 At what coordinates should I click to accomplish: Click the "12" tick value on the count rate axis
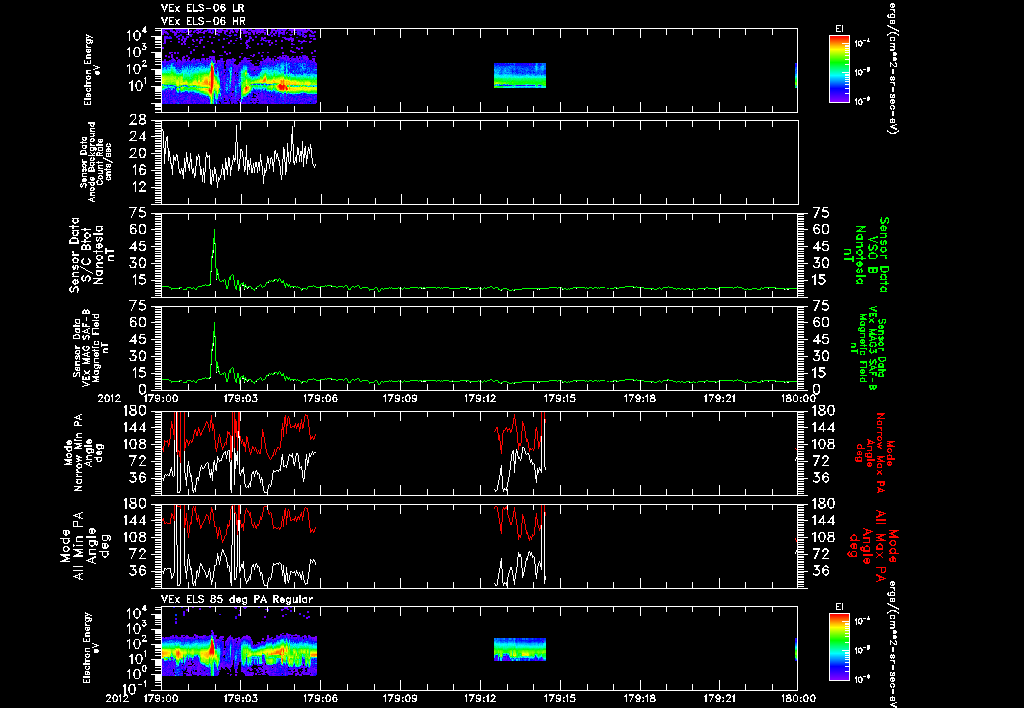[x=137, y=187]
